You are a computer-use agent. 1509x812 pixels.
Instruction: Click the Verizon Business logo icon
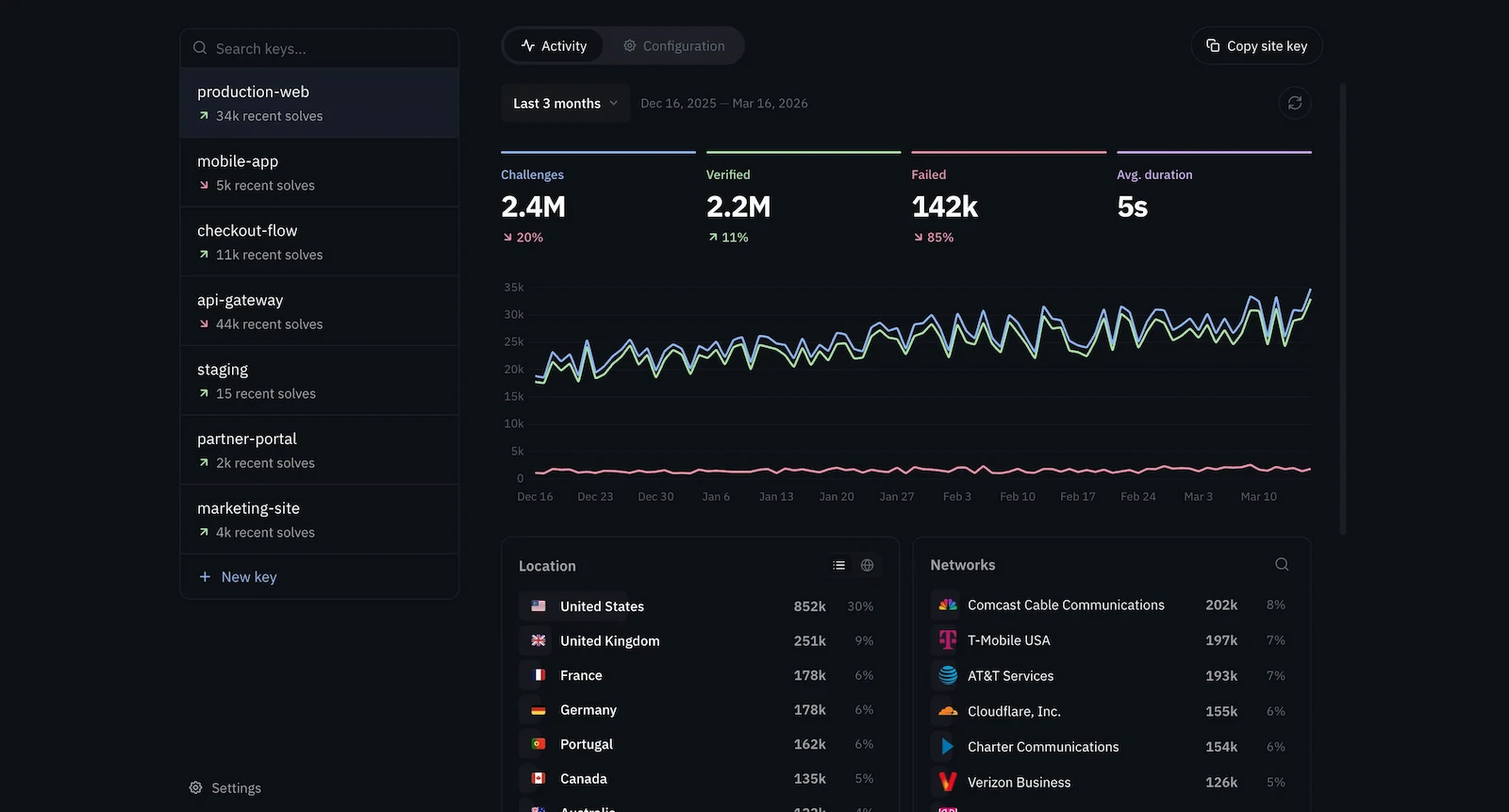pos(948,782)
